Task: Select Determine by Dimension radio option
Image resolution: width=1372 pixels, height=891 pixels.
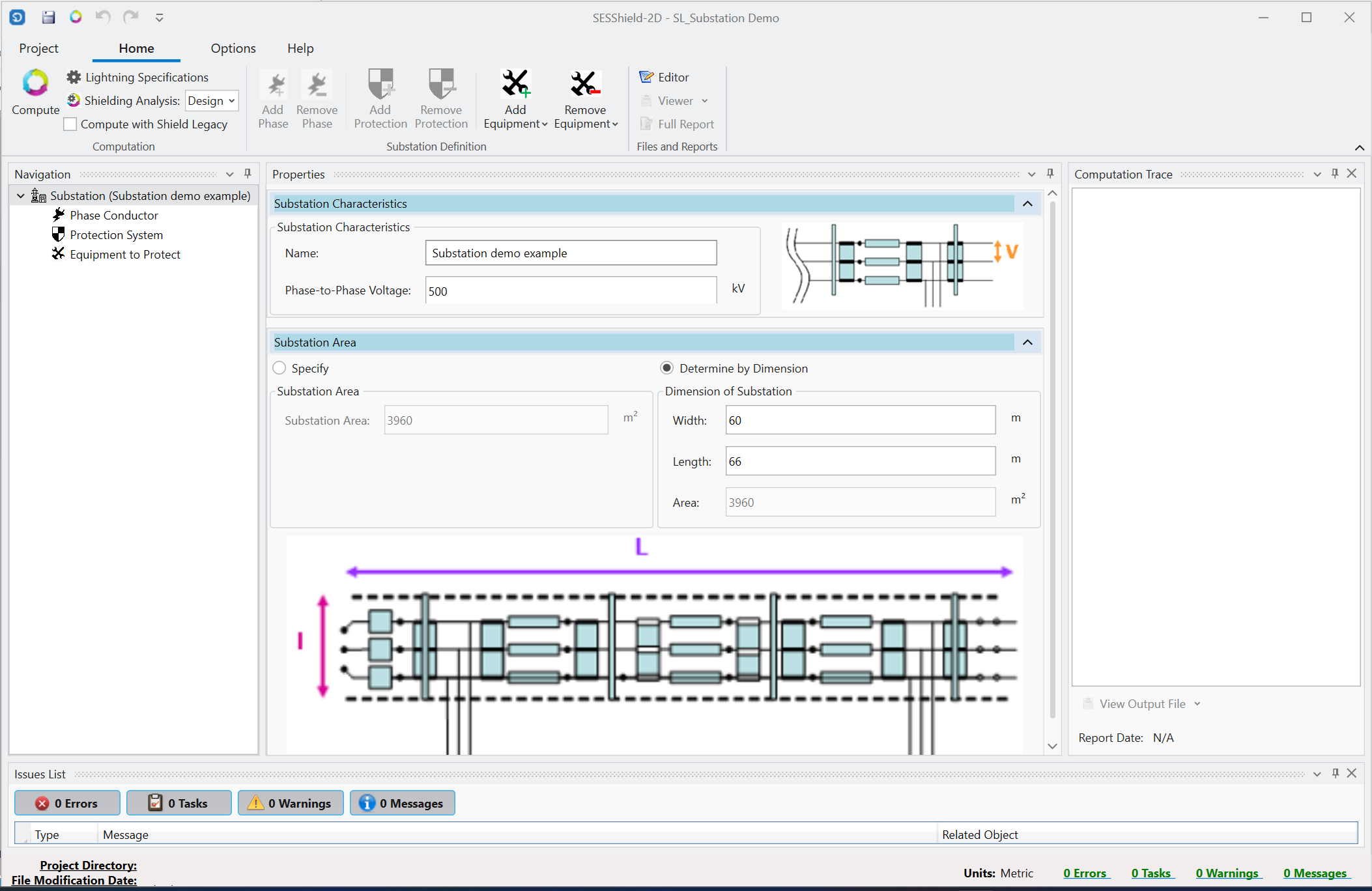Action: click(666, 368)
